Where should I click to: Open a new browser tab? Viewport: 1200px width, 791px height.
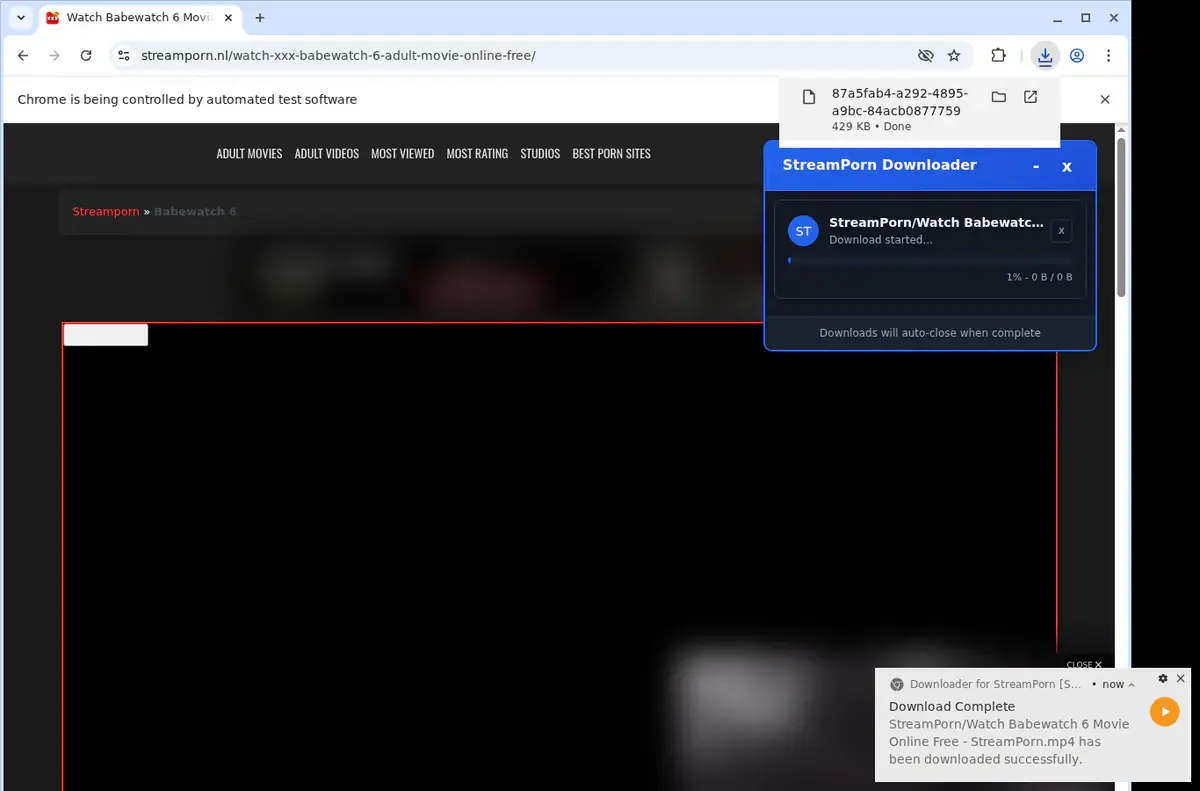click(x=260, y=18)
